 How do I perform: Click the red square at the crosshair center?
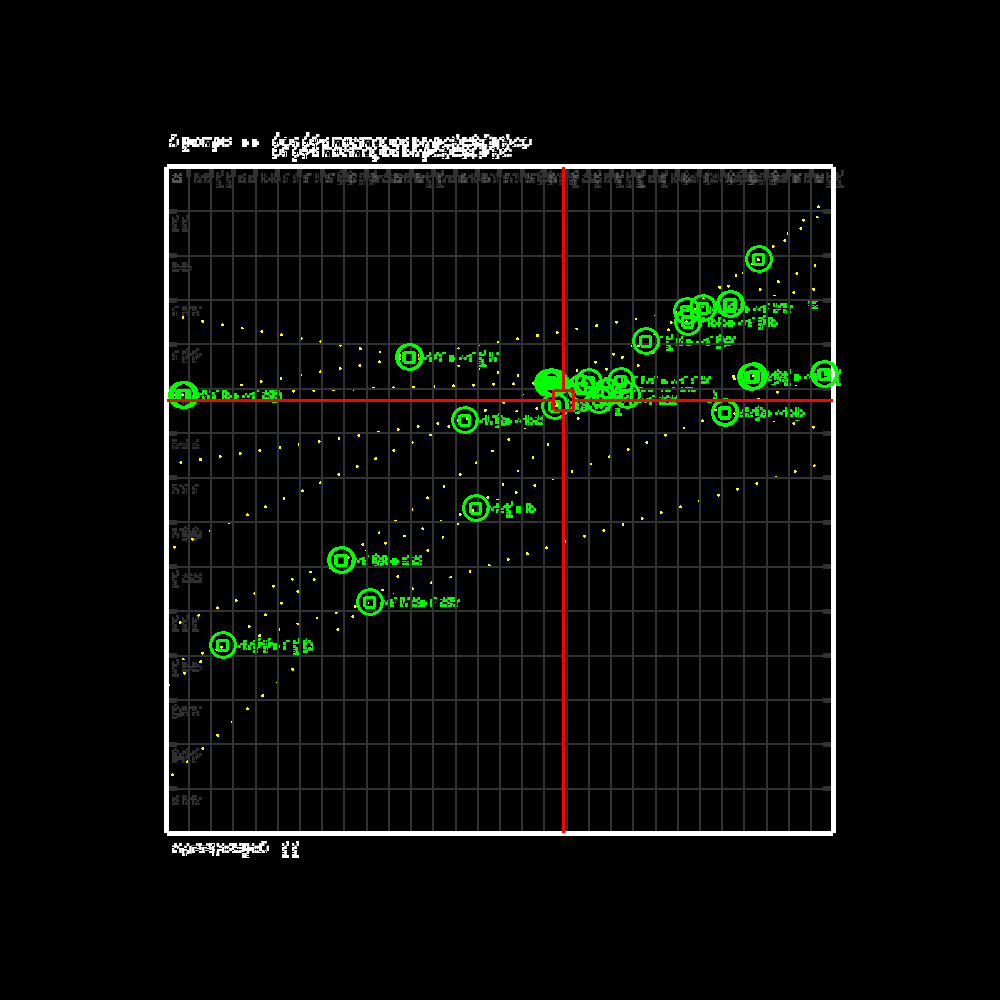coord(563,400)
